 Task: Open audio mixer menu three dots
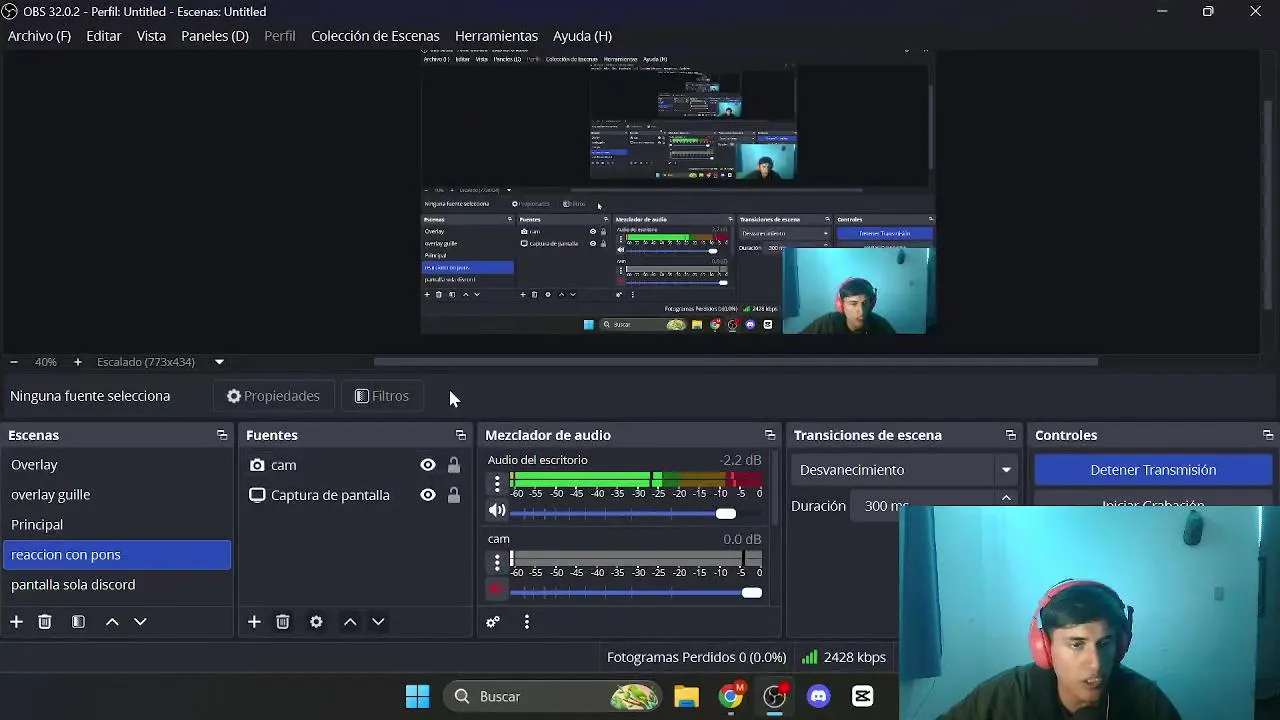(x=526, y=622)
